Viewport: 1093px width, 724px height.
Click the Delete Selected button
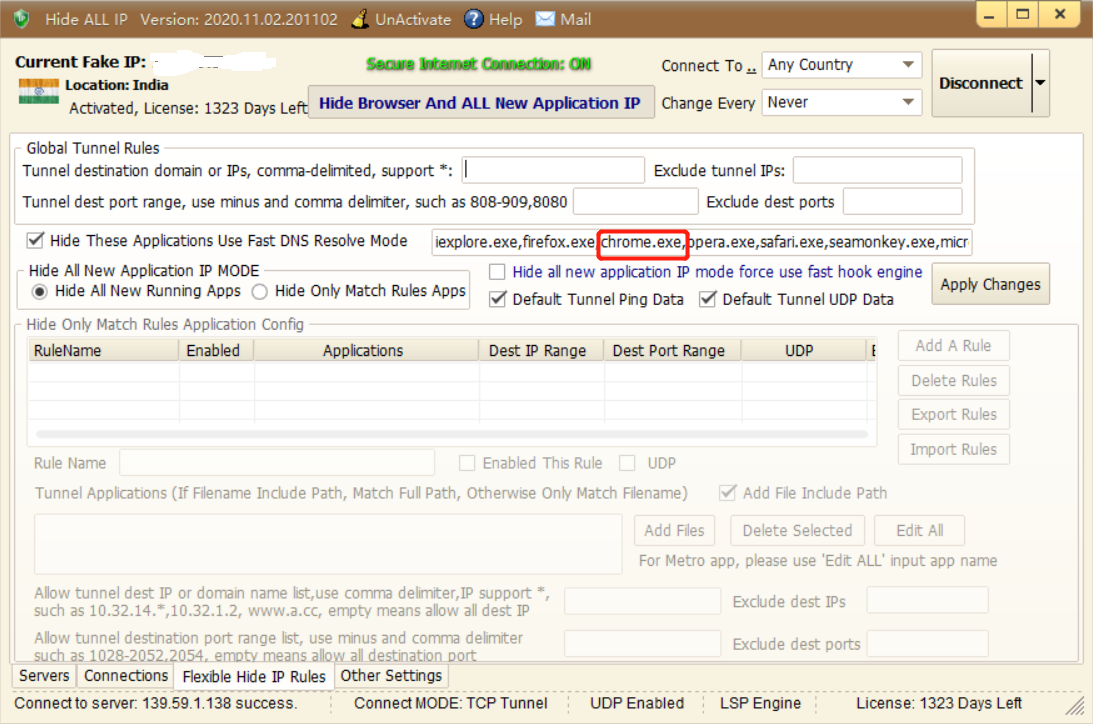797,530
